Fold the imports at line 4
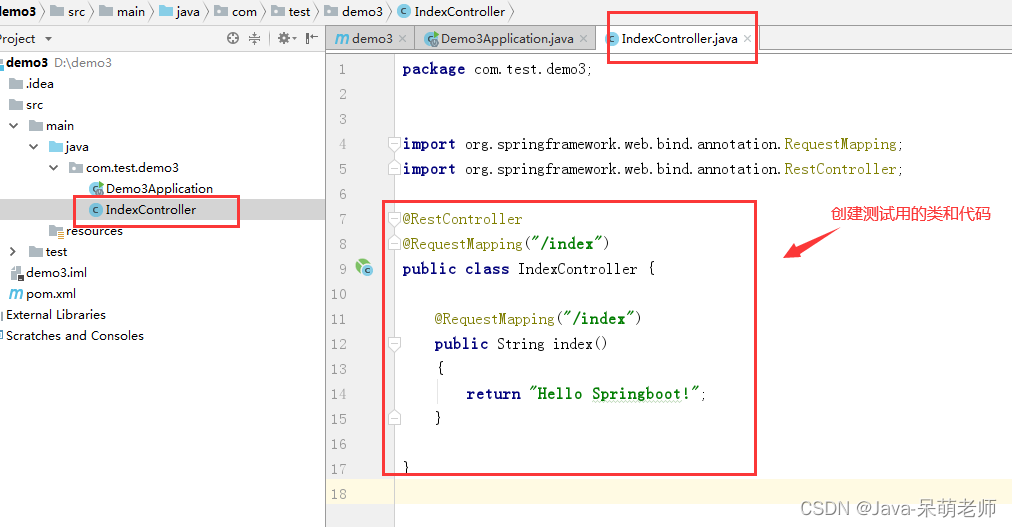The width and height of the screenshot is (1012, 527). 394,143
